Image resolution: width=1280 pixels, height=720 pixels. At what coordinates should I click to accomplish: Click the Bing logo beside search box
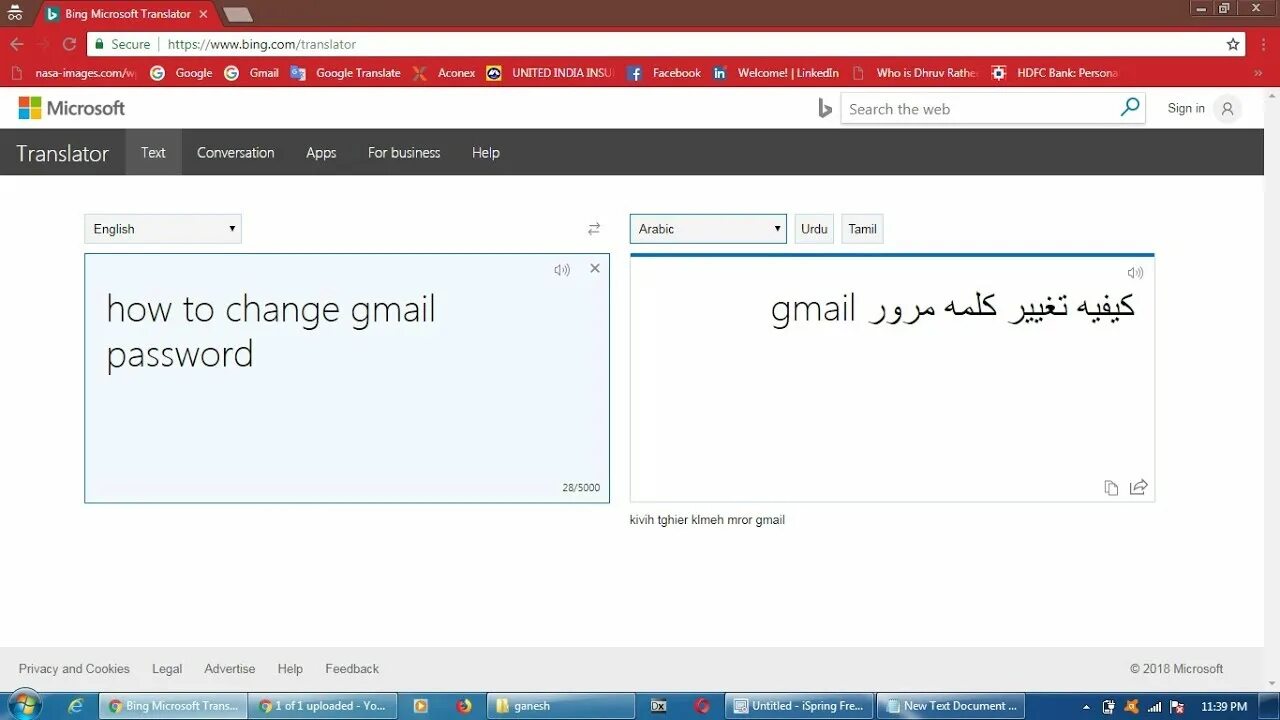coord(825,108)
